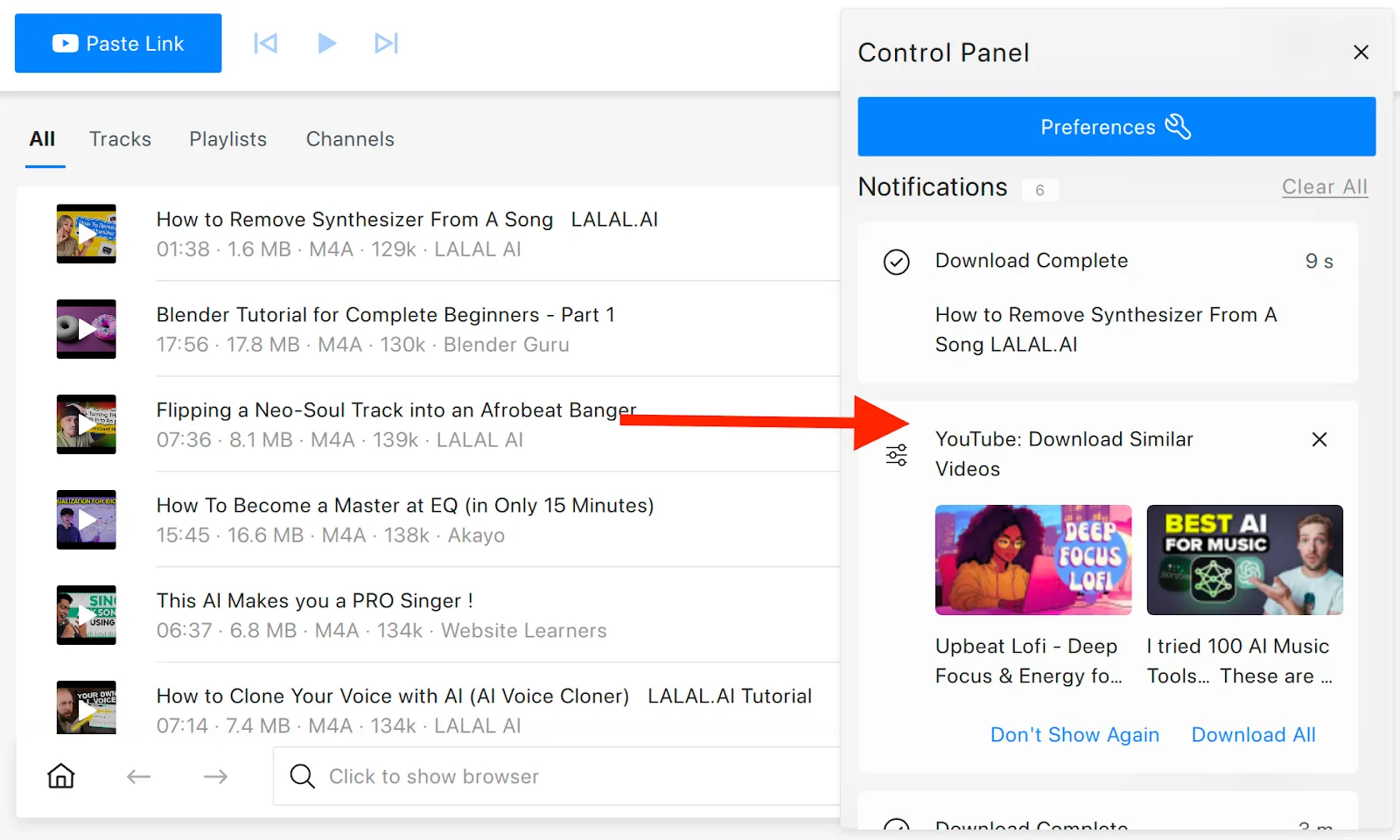
Task: Close the Control Panel
Action: (1361, 52)
